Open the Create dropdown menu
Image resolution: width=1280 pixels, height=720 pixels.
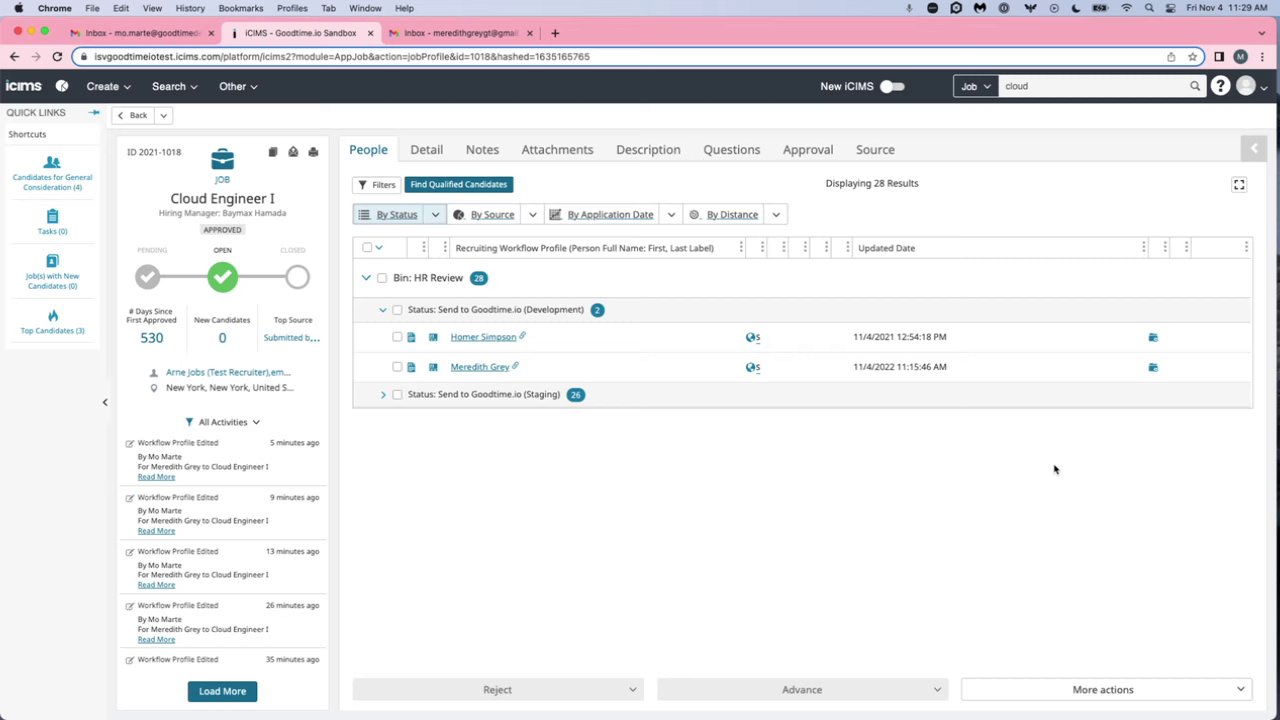108,86
